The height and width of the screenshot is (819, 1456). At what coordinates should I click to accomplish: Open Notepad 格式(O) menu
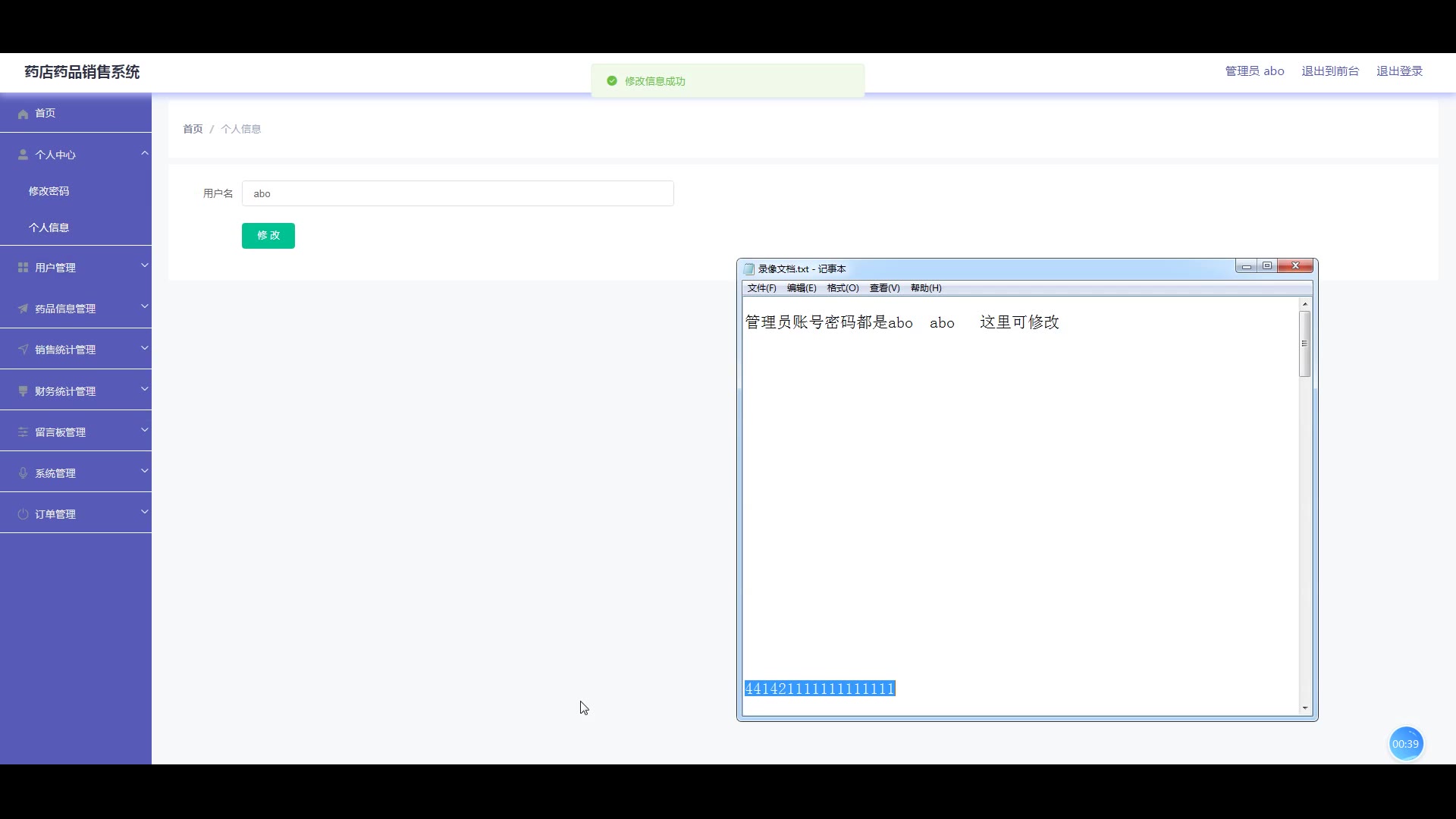pos(843,288)
